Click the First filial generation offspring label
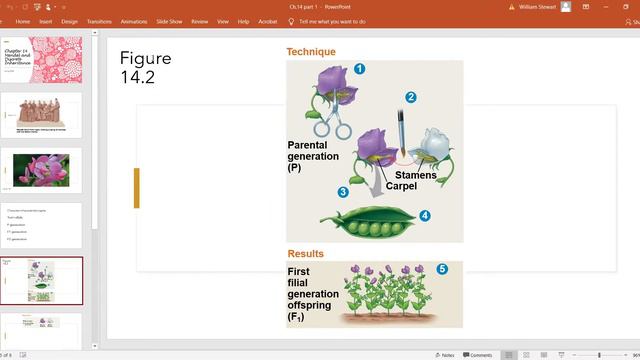The width and height of the screenshot is (640, 360). pyautogui.click(x=313, y=294)
